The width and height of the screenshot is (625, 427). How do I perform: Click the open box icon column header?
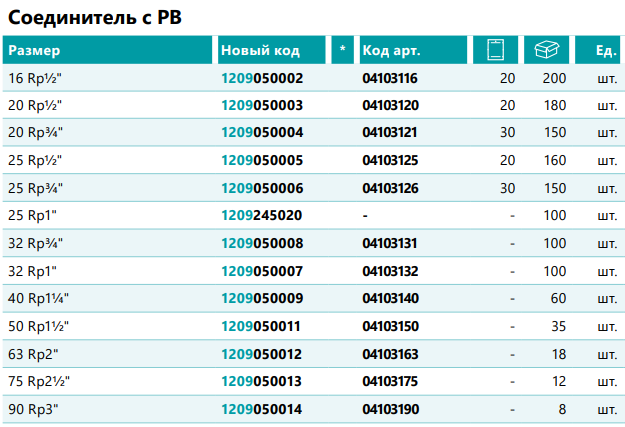[546, 50]
